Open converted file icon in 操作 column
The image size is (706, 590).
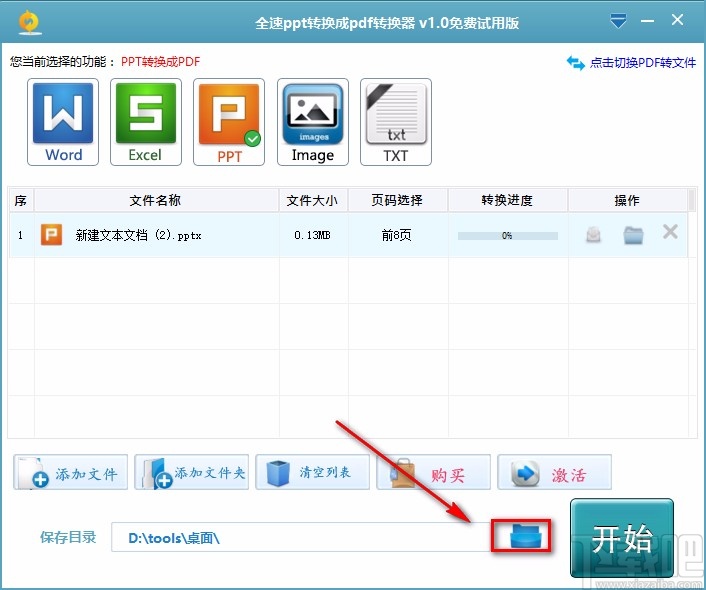pyautogui.click(x=593, y=234)
